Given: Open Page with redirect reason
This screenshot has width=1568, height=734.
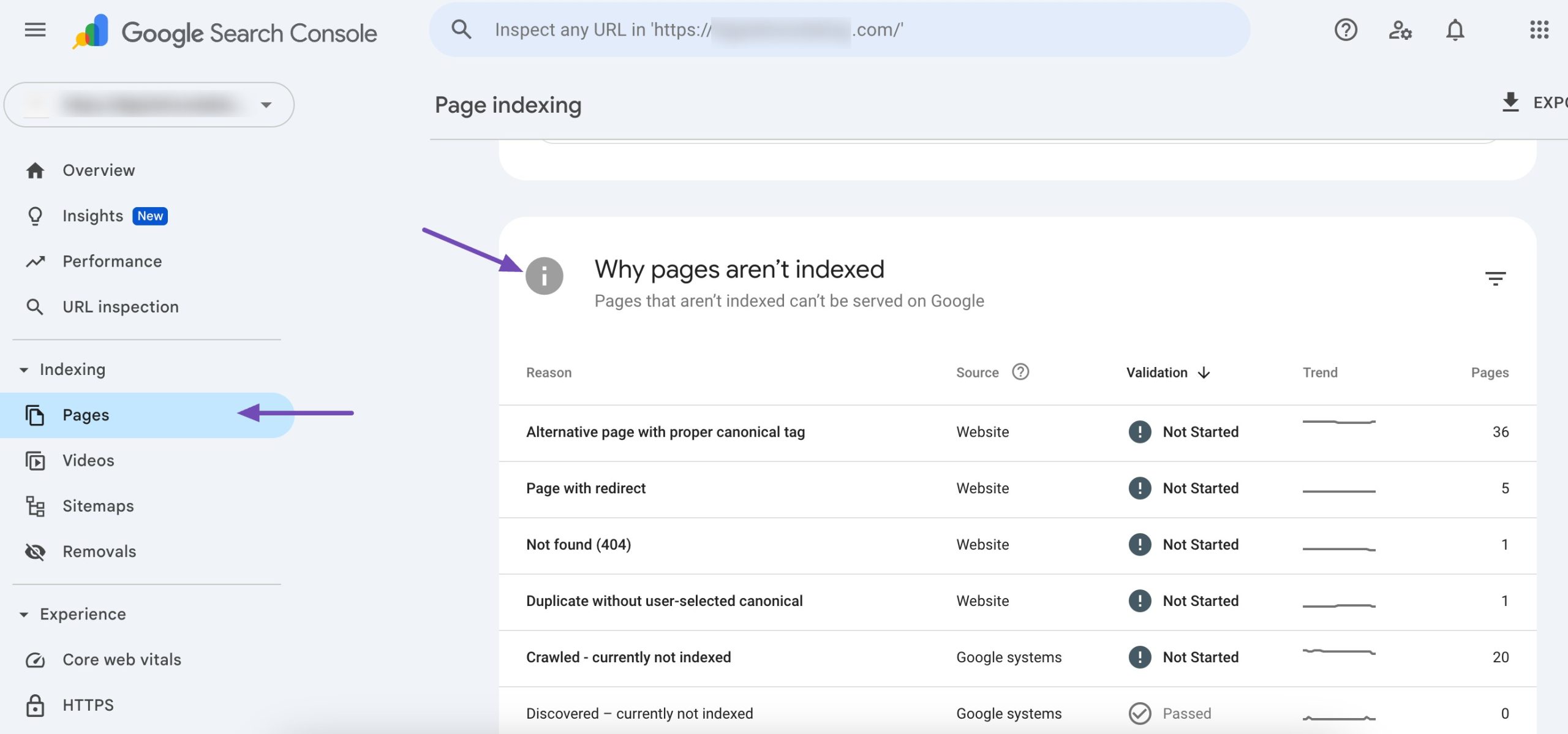Looking at the screenshot, I should (586, 488).
